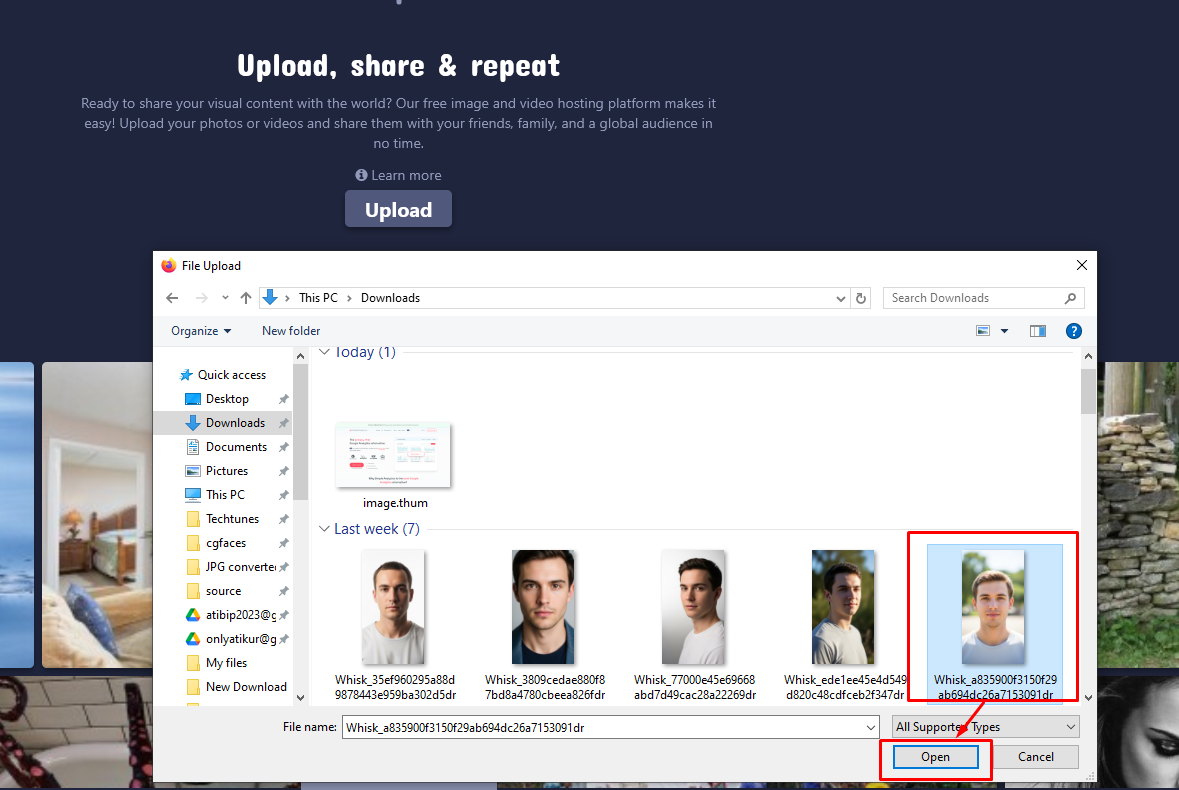This screenshot has width=1179, height=790.
Task: Click sidebar scroll down arrow
Action: [300, 698]
